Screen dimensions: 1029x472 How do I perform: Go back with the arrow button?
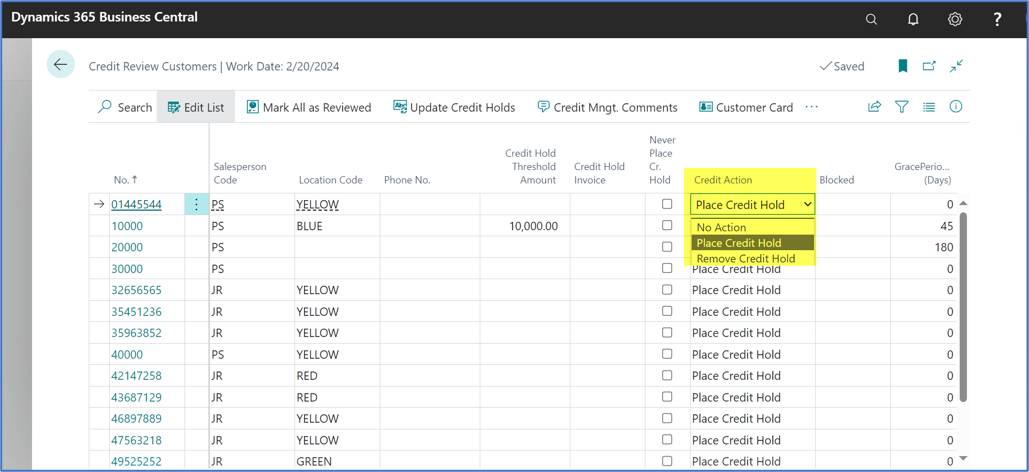60,64
